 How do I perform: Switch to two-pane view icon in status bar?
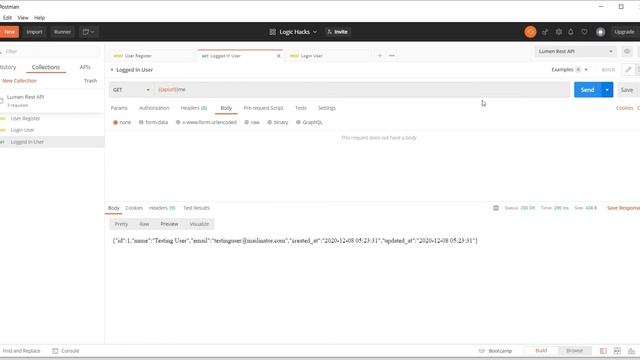point(617,351)
